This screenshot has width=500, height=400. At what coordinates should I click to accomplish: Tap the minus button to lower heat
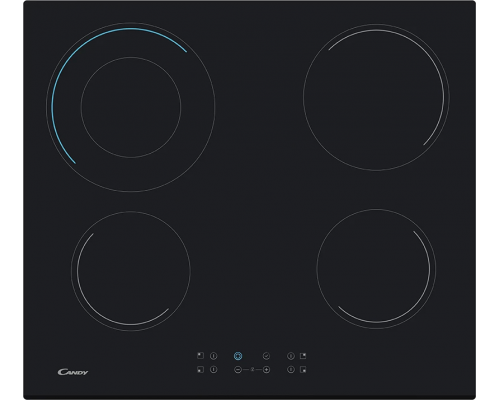click(x=238, y=369)
